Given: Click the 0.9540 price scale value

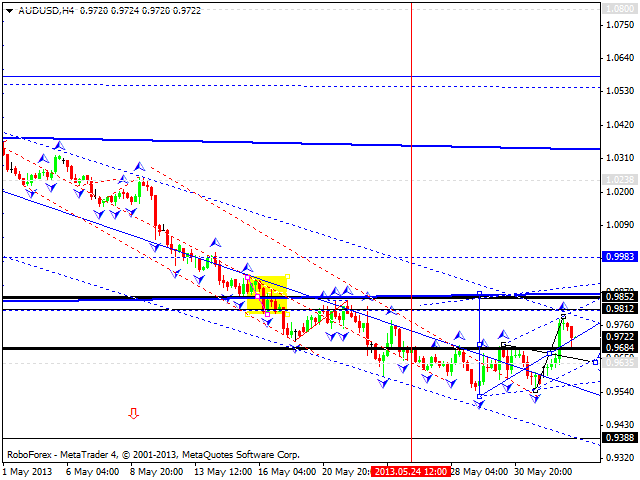Looking at the screenshot, I should pos(620,392).
